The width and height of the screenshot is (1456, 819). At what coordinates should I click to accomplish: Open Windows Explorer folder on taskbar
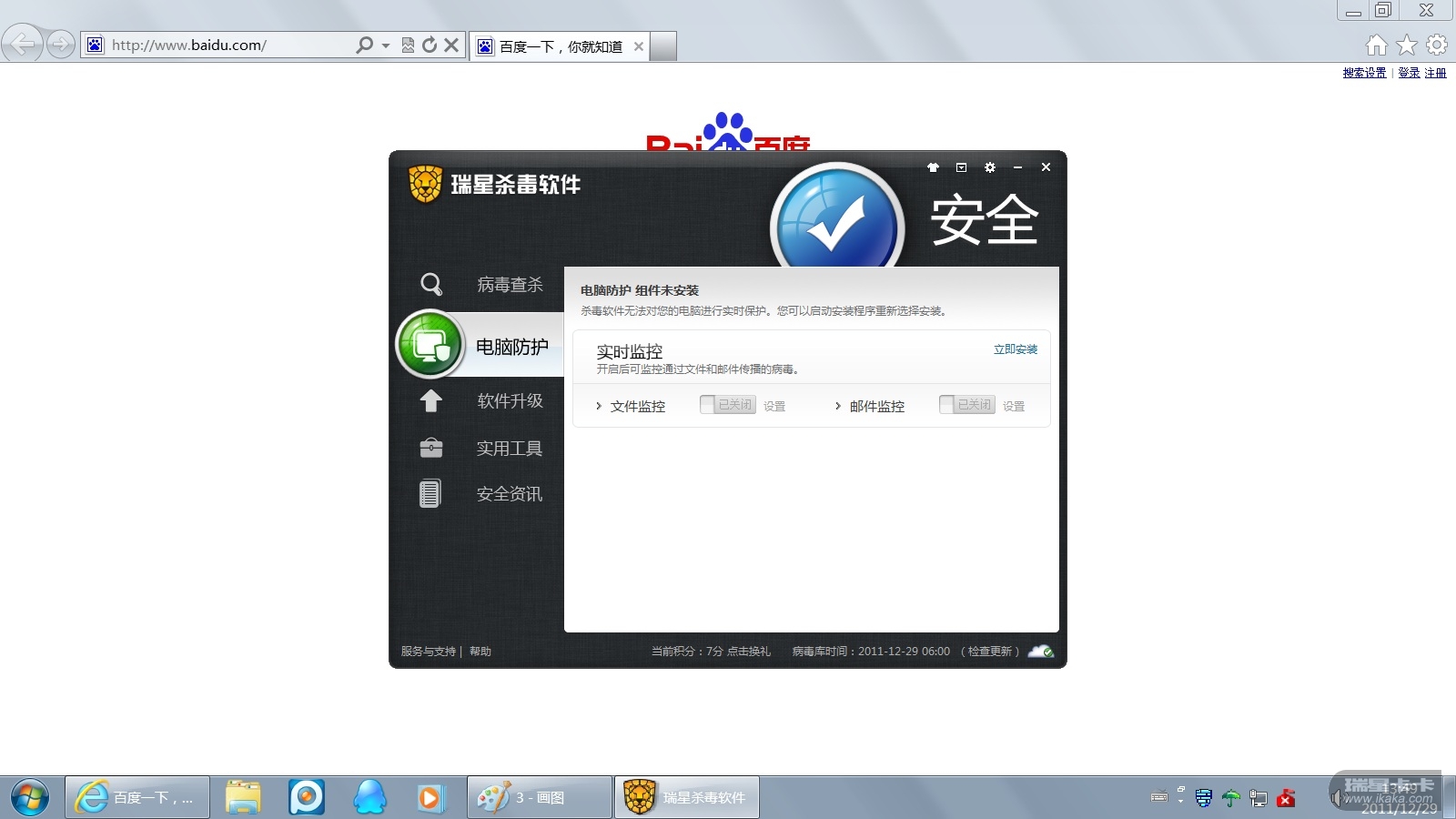243,798
